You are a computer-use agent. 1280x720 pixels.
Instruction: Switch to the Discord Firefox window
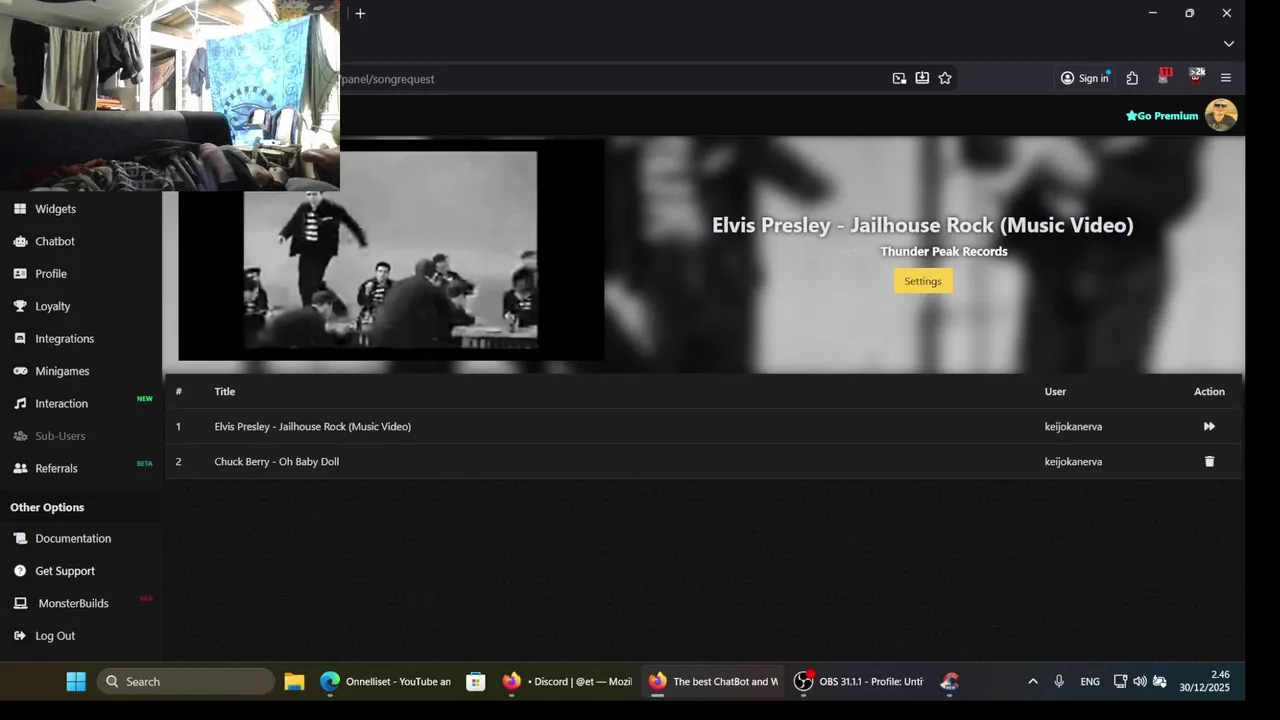pyautogui.click(x=567, y=681)
